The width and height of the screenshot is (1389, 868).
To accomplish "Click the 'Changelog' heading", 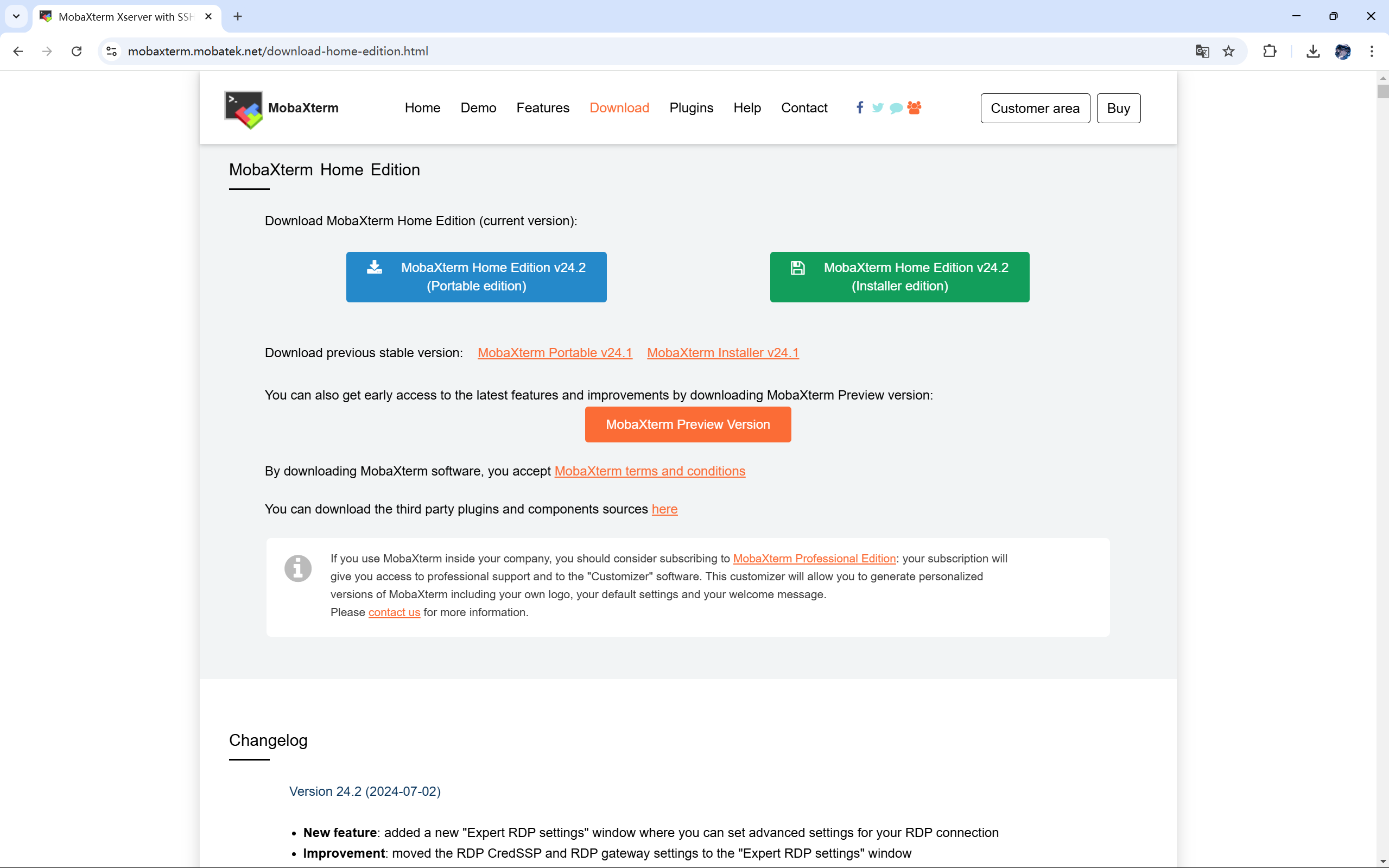I will (x=268, y=740).
